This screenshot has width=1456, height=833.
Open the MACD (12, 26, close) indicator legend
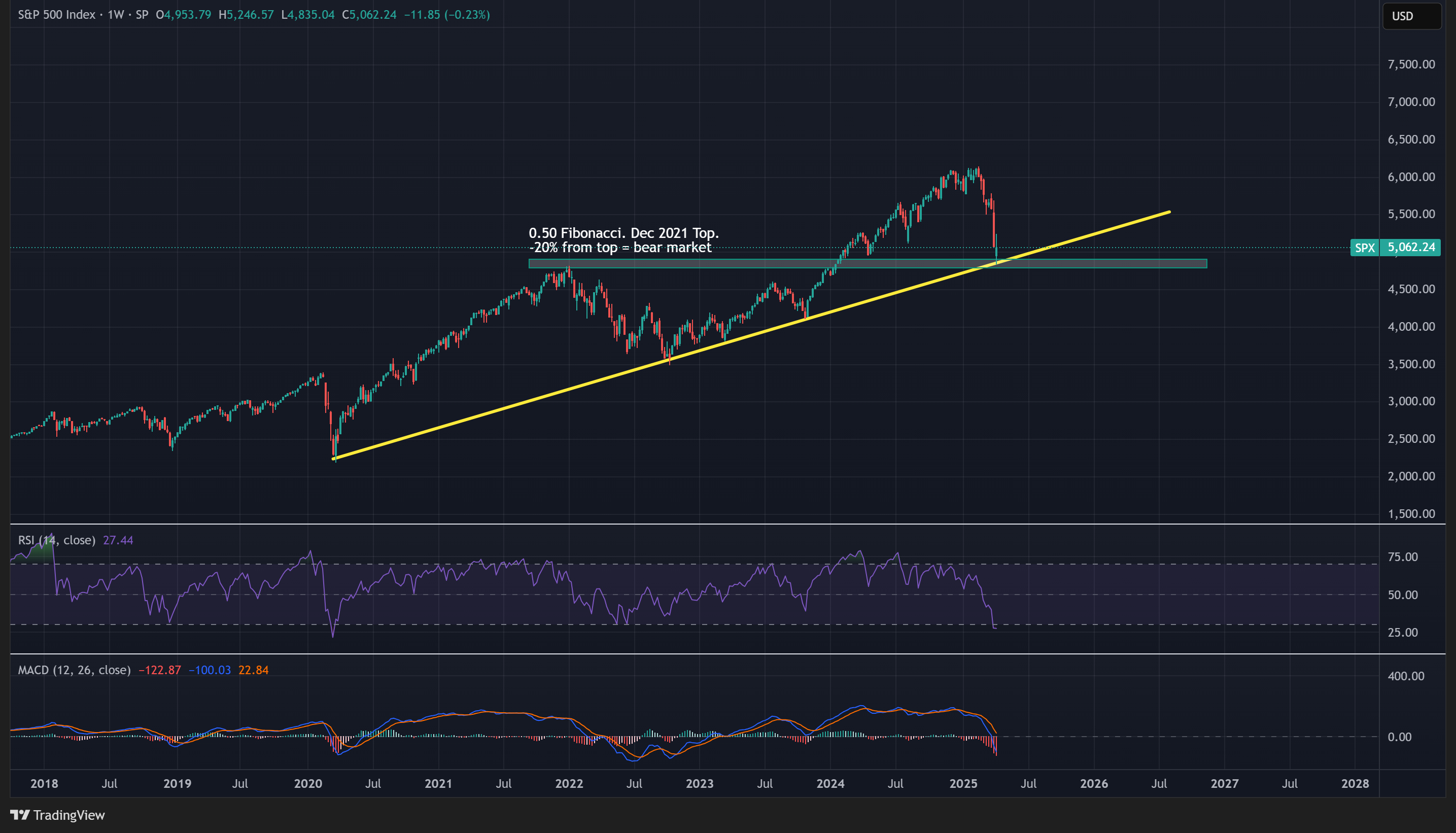click(75, 670)
